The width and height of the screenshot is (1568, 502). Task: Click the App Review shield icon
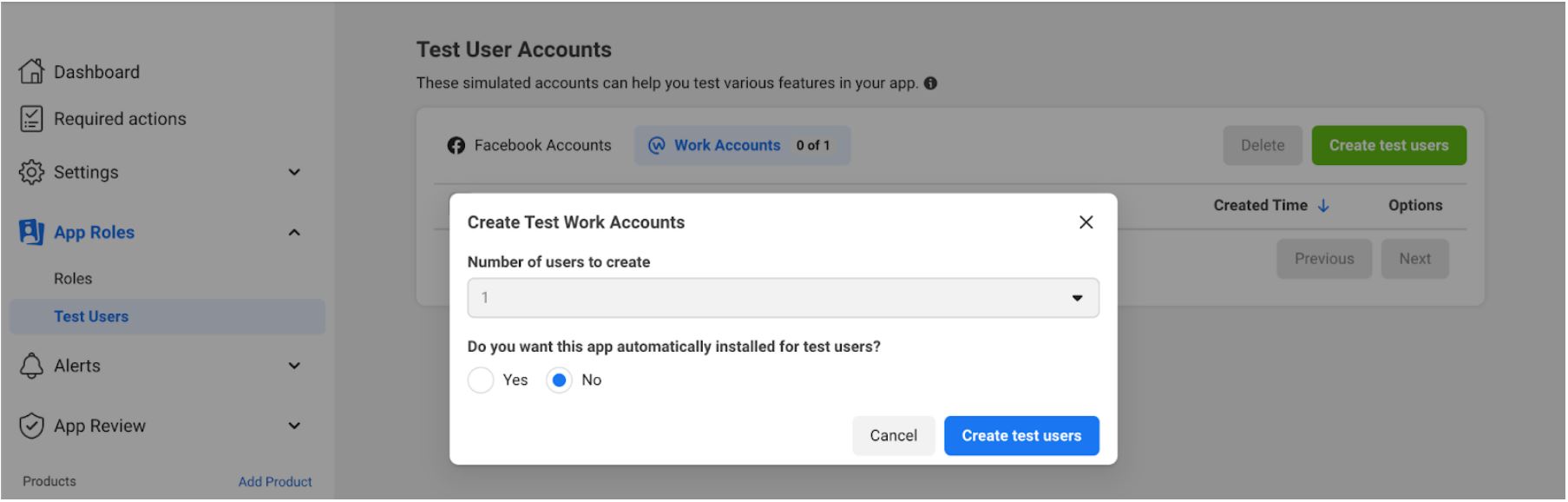coord(31,426)
